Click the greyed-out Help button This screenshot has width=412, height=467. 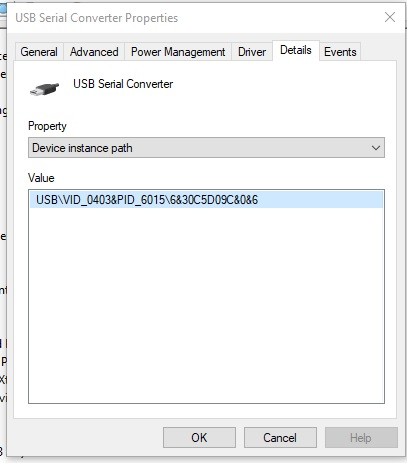tap(361, 437)
